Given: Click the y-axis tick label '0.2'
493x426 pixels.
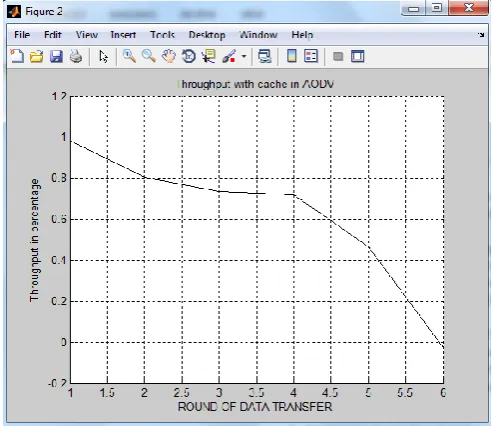Looking at the screenshot, I should pyautogui.click(x=59, y=301).
